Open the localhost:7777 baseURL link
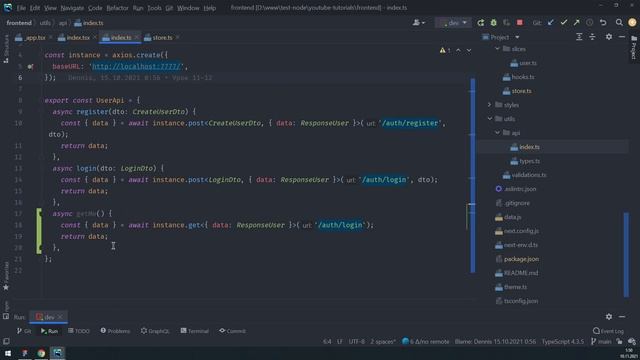Viewport: 640px width, 360px height. [137, 67]
